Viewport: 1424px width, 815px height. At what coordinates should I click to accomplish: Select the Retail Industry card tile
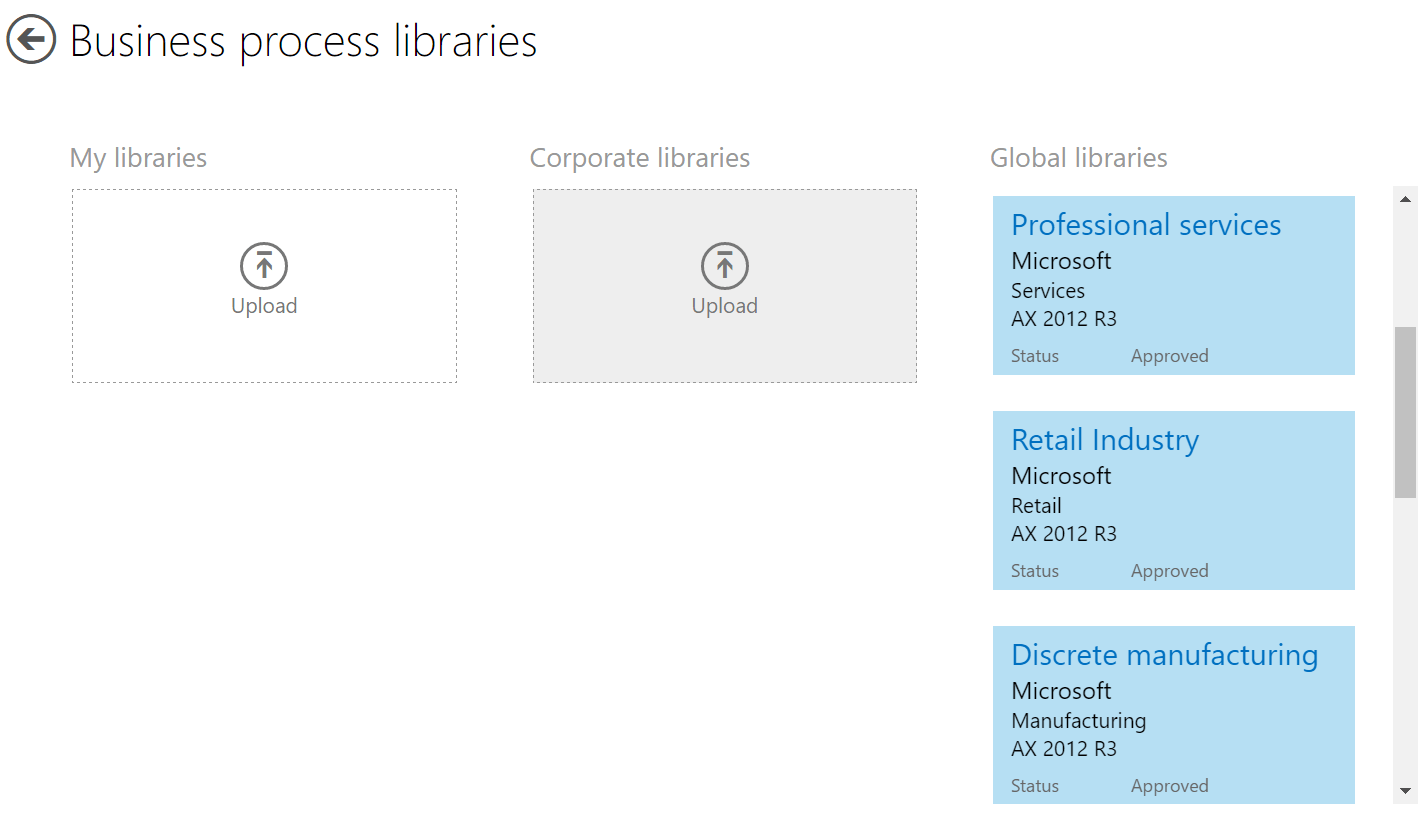[x=1173, y=500]
